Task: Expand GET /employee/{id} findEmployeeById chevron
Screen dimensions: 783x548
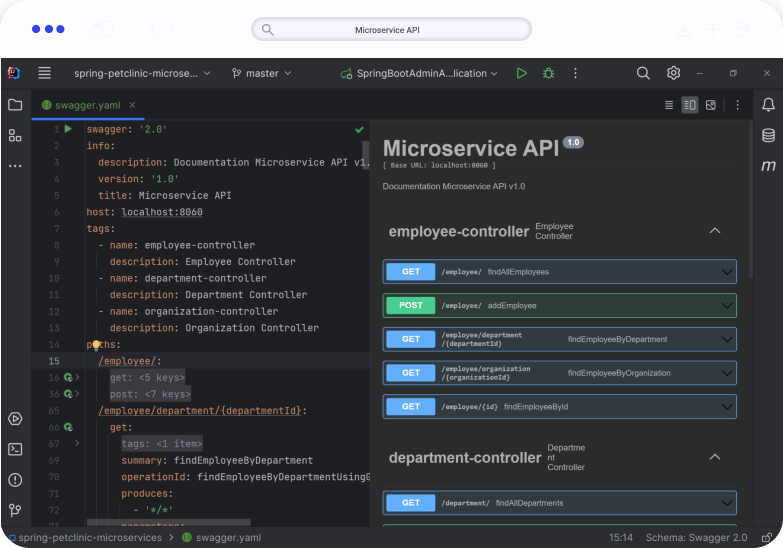Action: point(727,407)
